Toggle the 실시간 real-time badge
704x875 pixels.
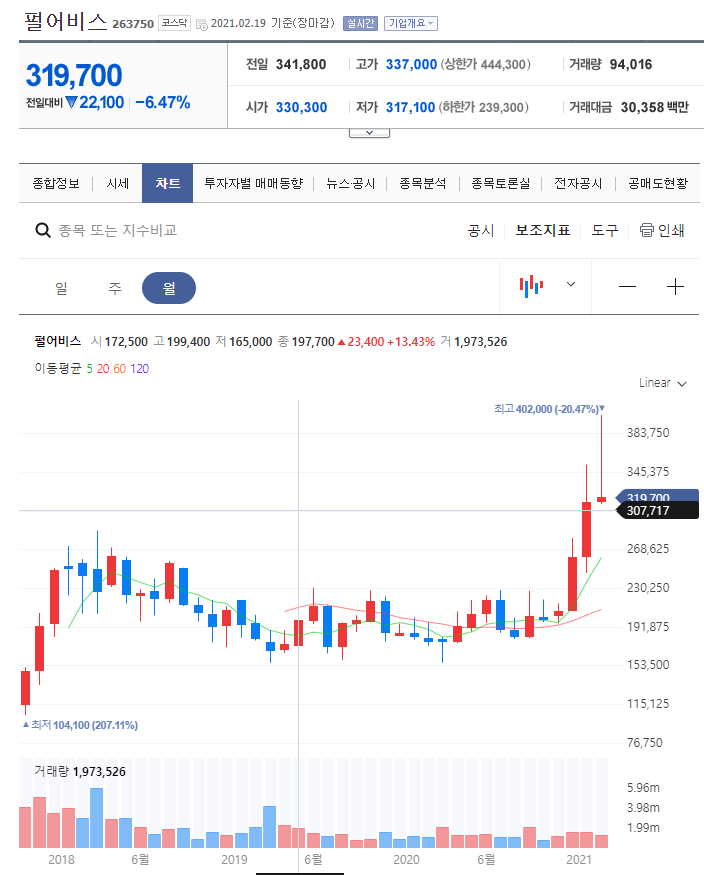(x=360, y=23)
